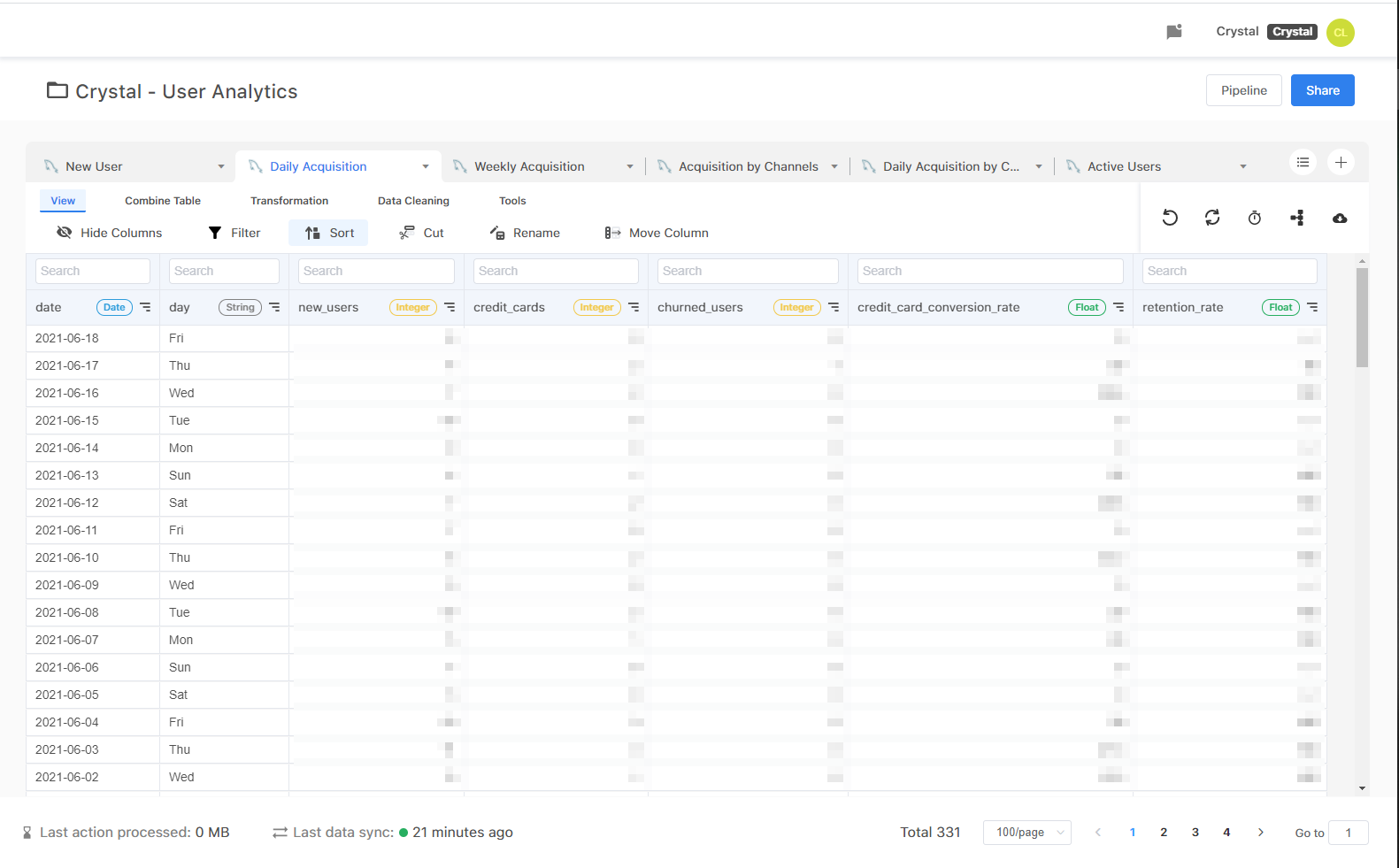Image resolution: width=1399 pixels, height=868 pixels.
Task: Click the Pipeline button
Action: [1243, 90]
